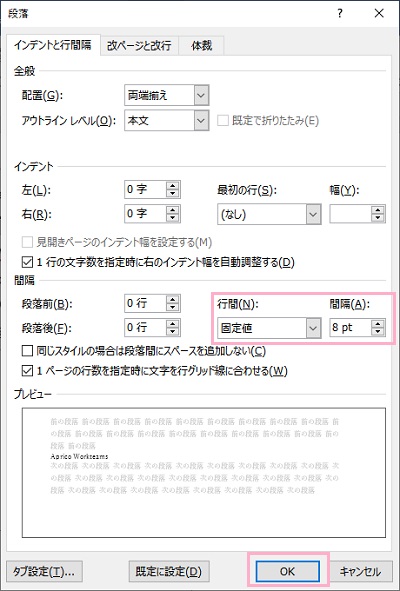The height and width of the screenshot is (591, 400).
Task: Increase the 右 indent with up arrow
Action: click(x=173, y=210)
